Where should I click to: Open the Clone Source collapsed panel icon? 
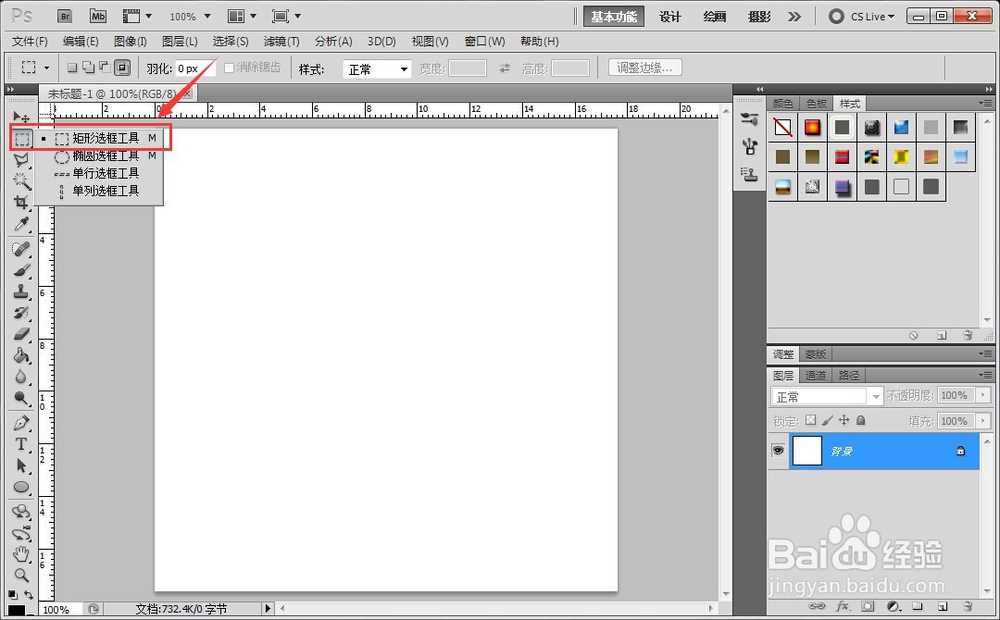[749, 174]
